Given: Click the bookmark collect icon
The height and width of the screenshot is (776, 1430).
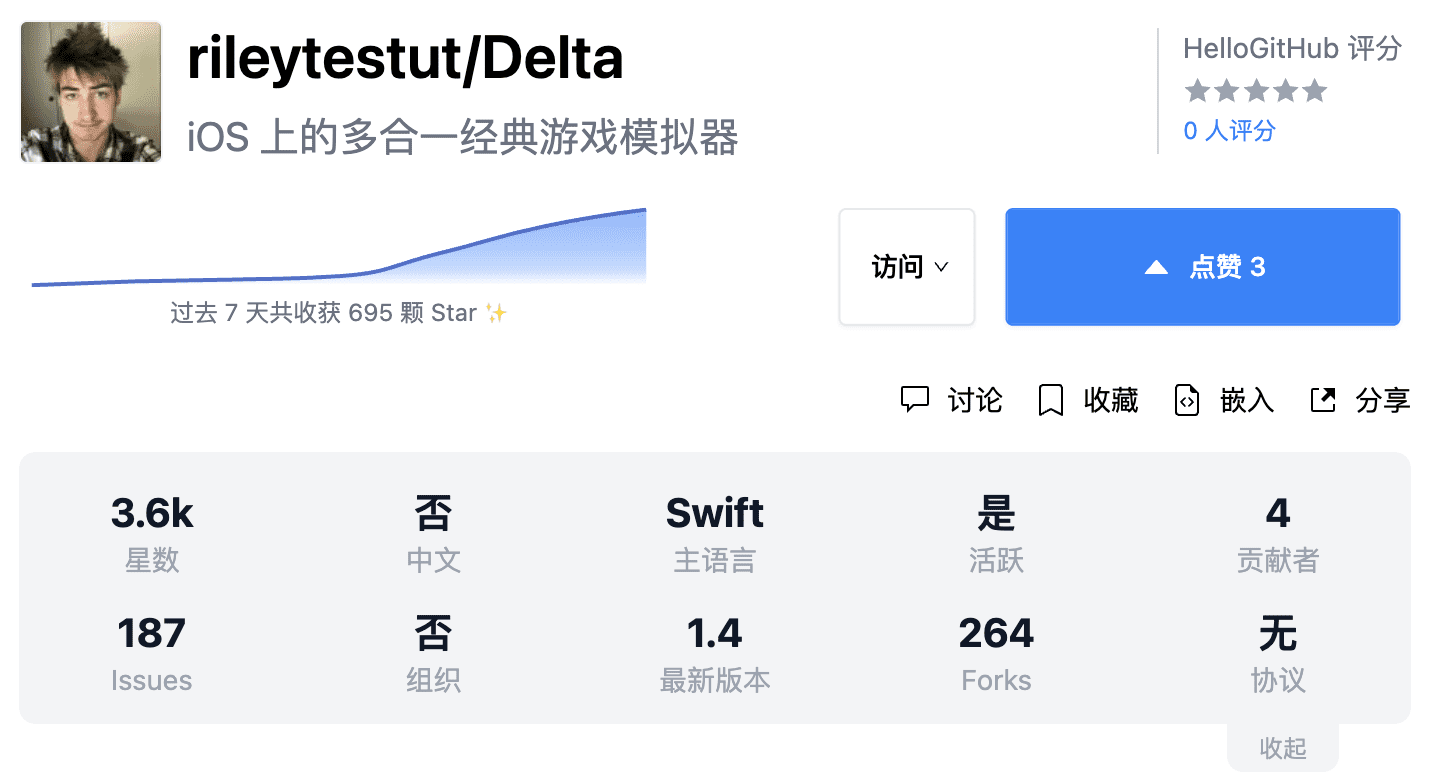Looking at the screenshot, I should pos(1050,401).
